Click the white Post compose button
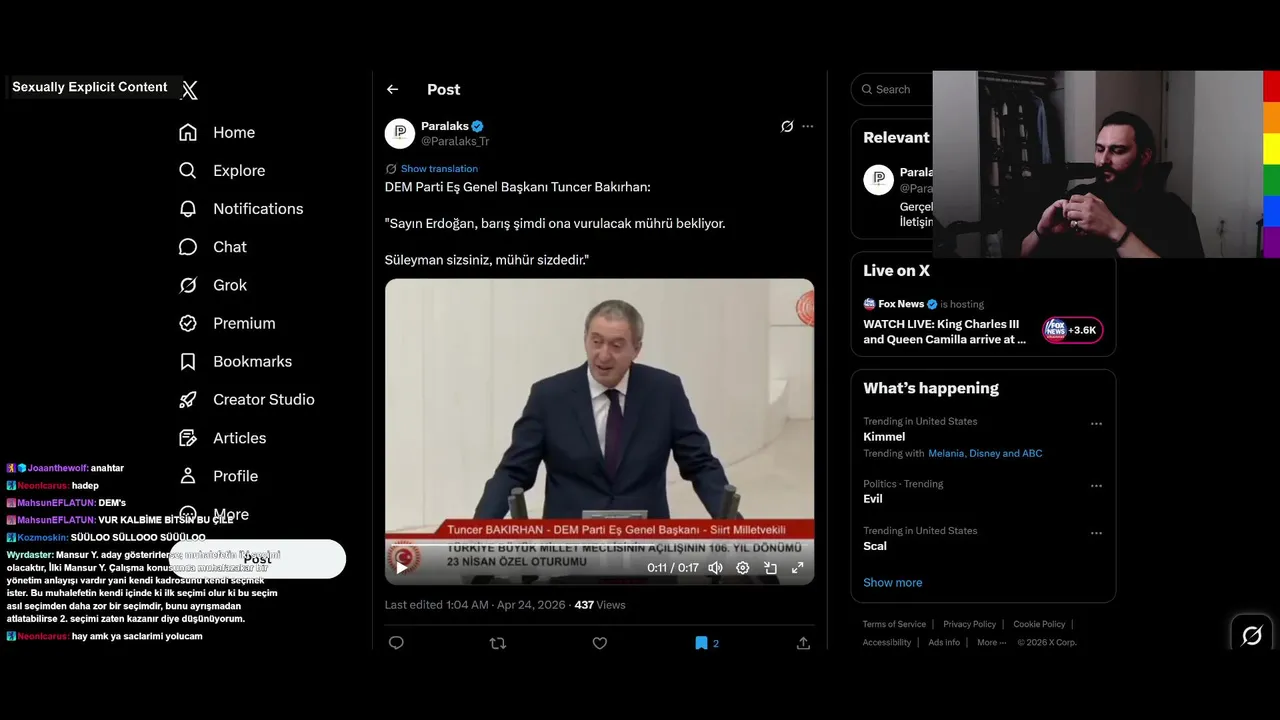 pos(257,559)
